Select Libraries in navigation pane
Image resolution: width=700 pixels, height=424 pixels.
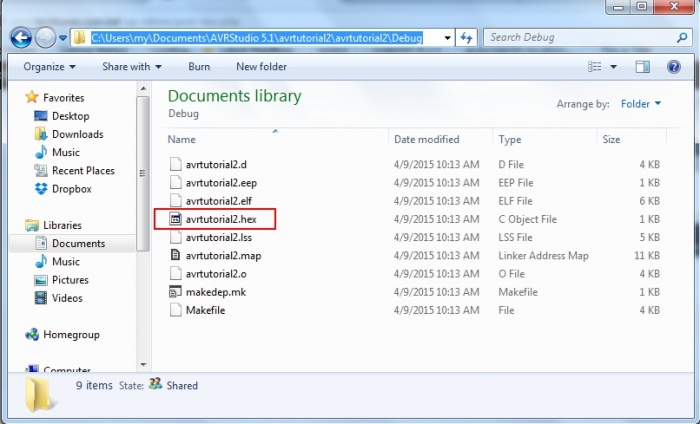coord(62,225)
